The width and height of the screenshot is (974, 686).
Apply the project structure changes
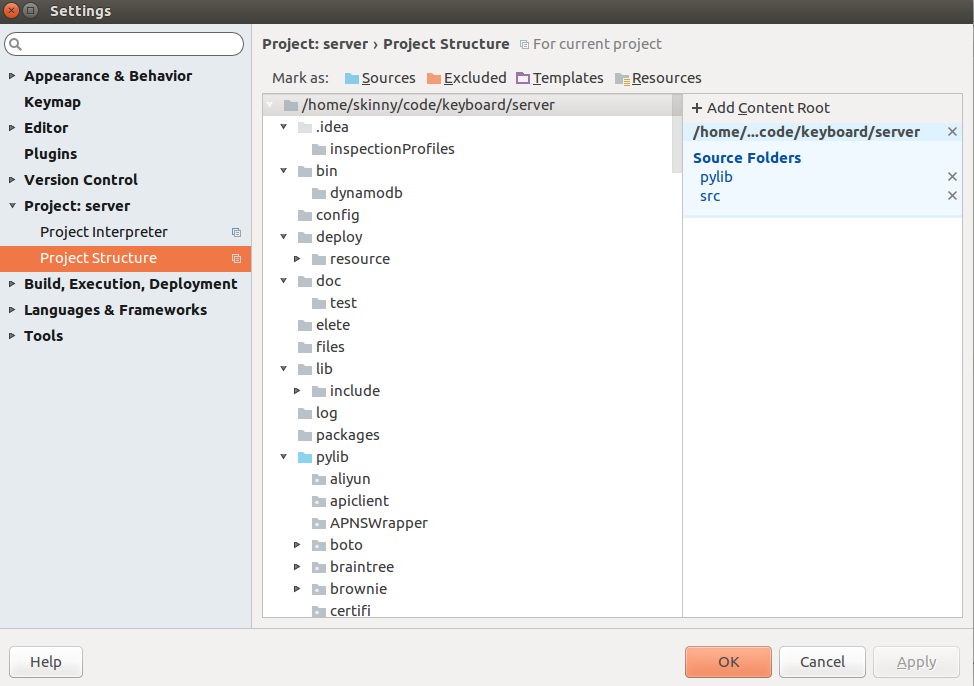tap(915, 662)
